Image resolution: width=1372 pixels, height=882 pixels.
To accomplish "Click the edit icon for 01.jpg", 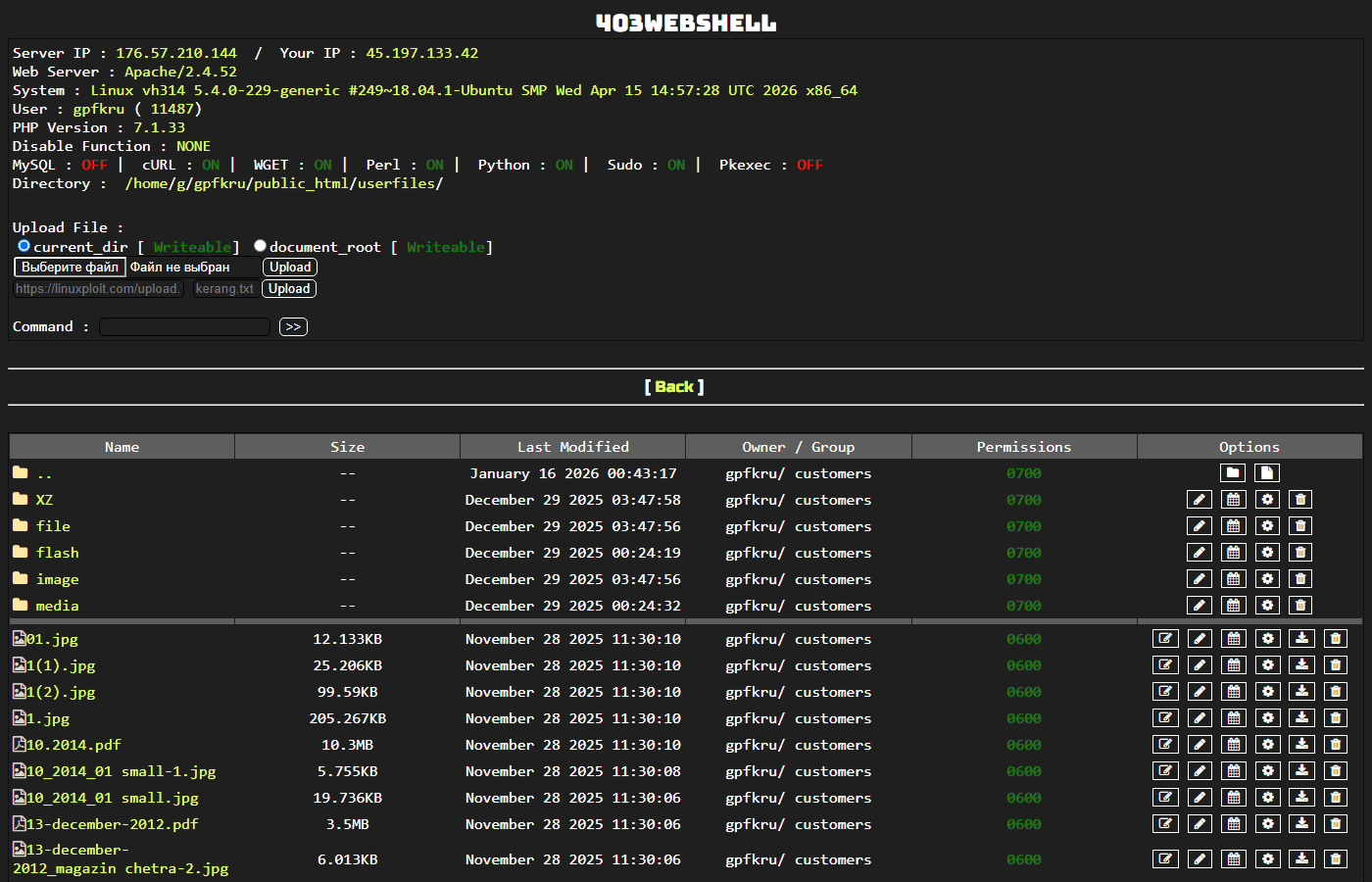I will point(1165,639).
